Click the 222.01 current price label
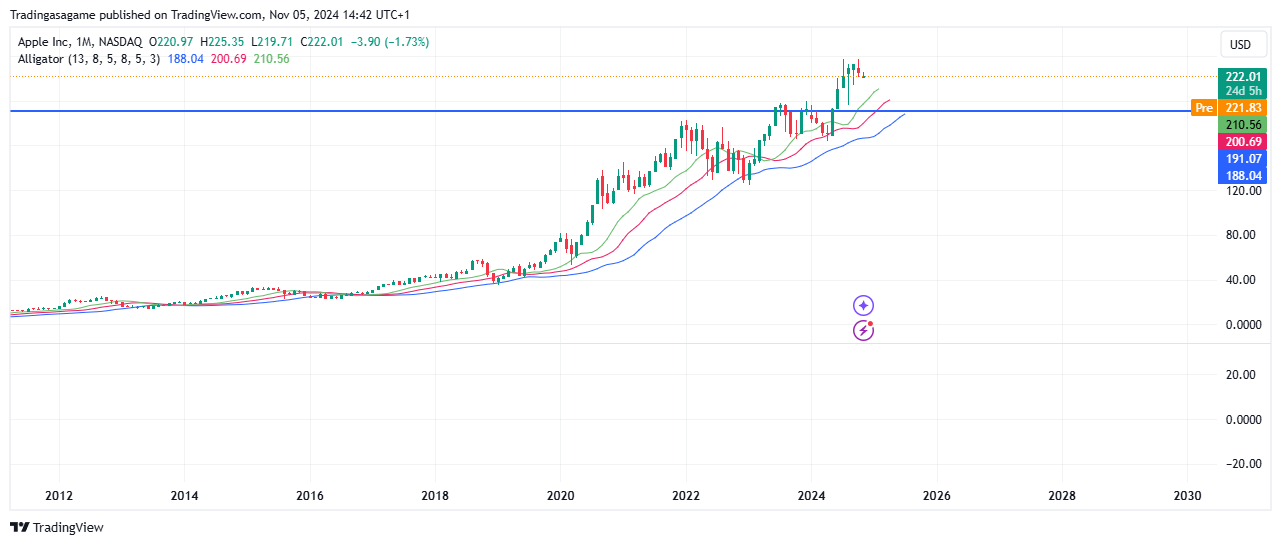 coord(1240,77)
